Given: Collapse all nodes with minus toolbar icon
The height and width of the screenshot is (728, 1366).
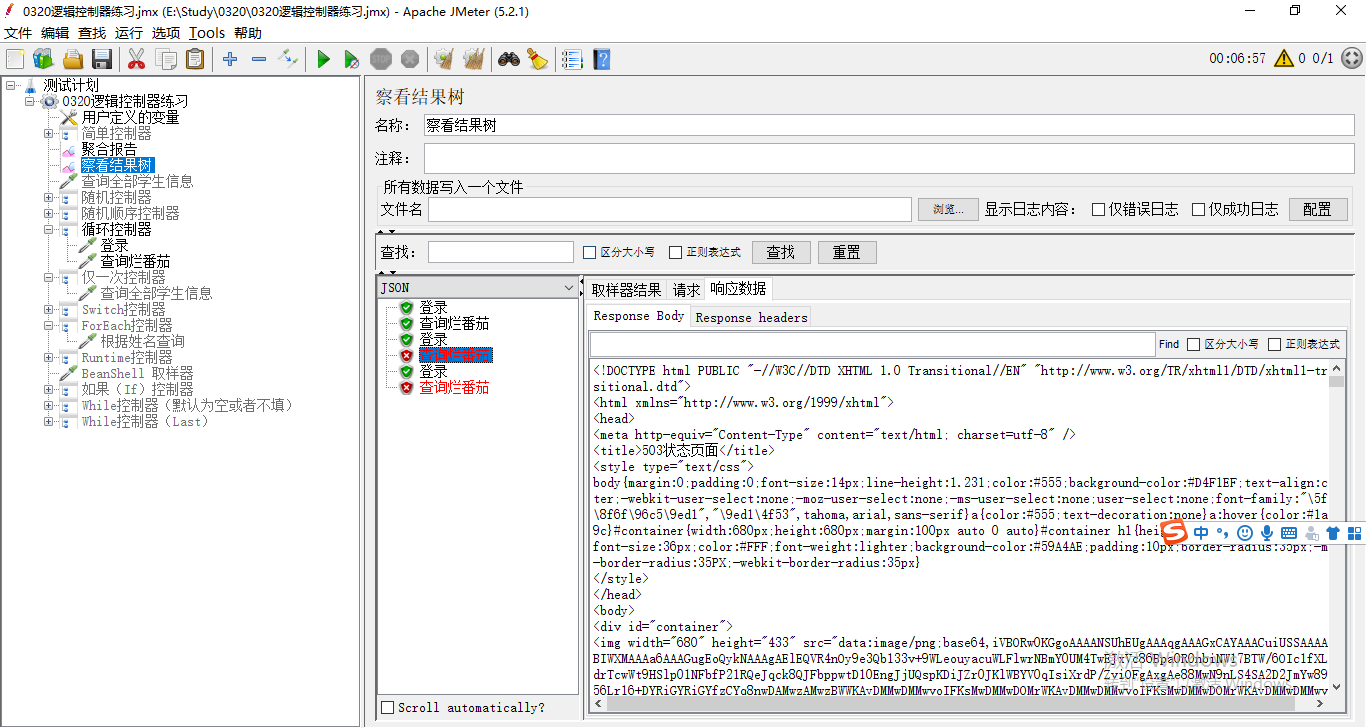Looking at the screenshot, I should (x=259, y=59).
